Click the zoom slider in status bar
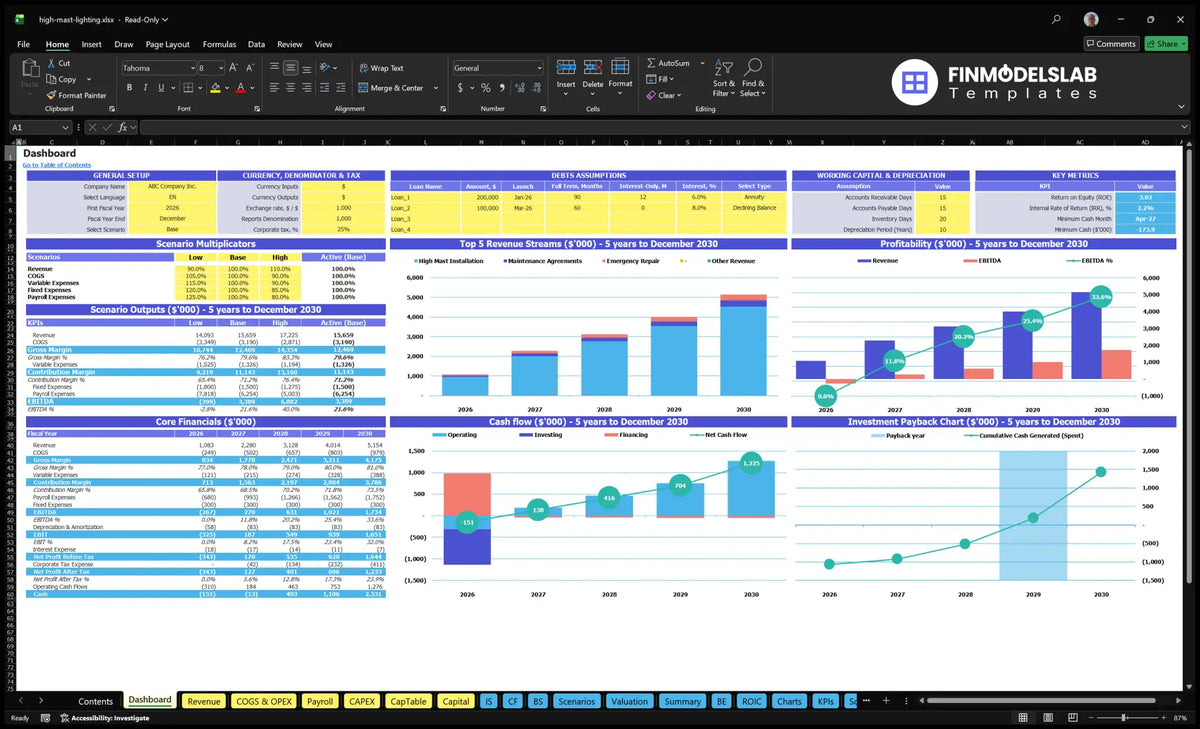This screenshot has height=729, width=1200. coord(1125,718)
